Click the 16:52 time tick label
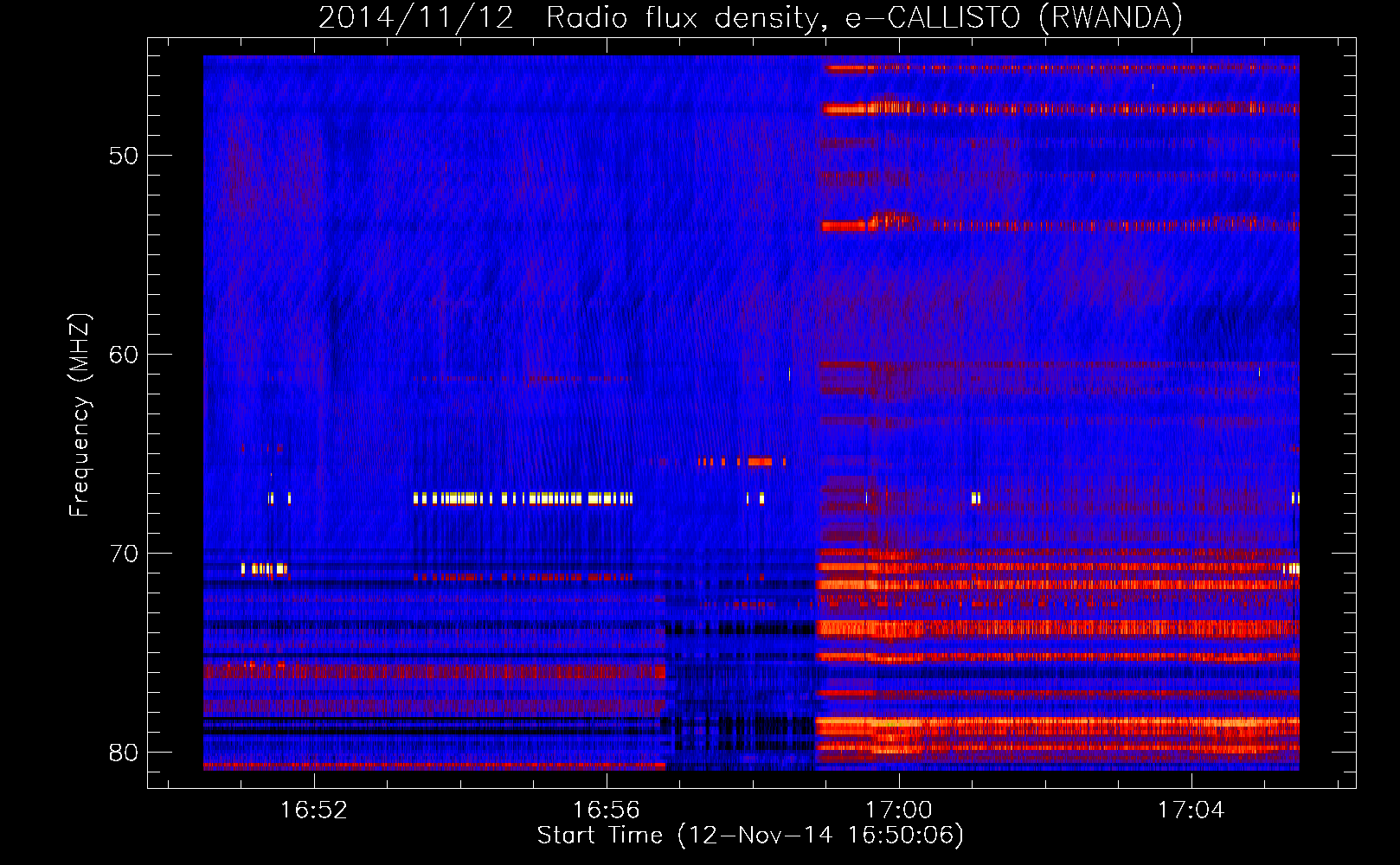Image resolution: width=1400 pixels, height=865 pixels. [x=314, y=810]
